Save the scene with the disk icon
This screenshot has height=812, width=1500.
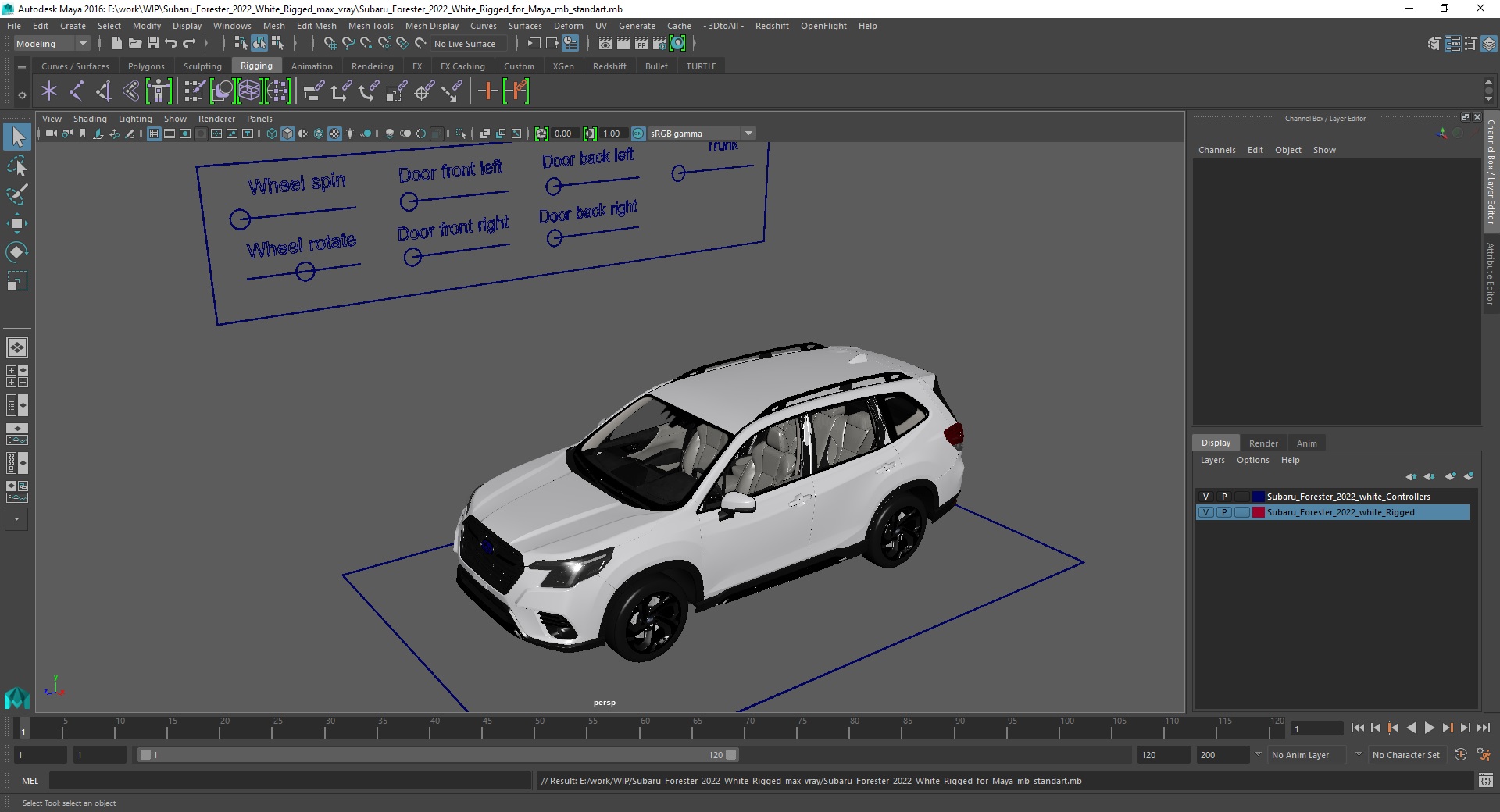pos(153,44)
